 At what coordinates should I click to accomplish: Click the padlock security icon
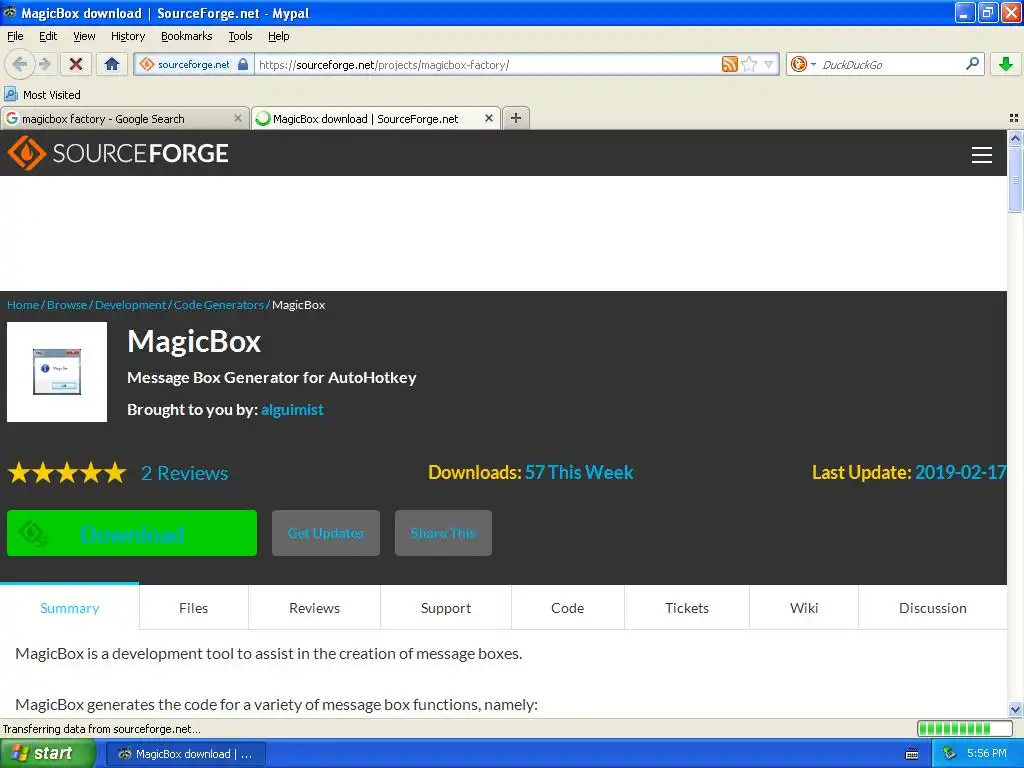point(243,65)
